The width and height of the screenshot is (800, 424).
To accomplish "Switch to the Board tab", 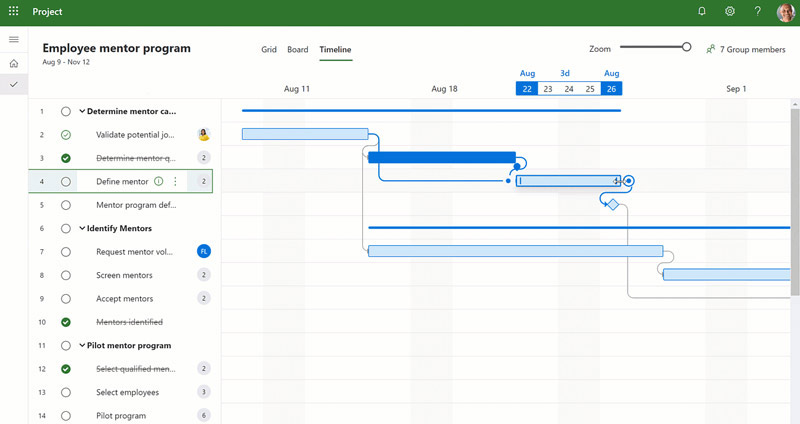I will pos(297,49).
